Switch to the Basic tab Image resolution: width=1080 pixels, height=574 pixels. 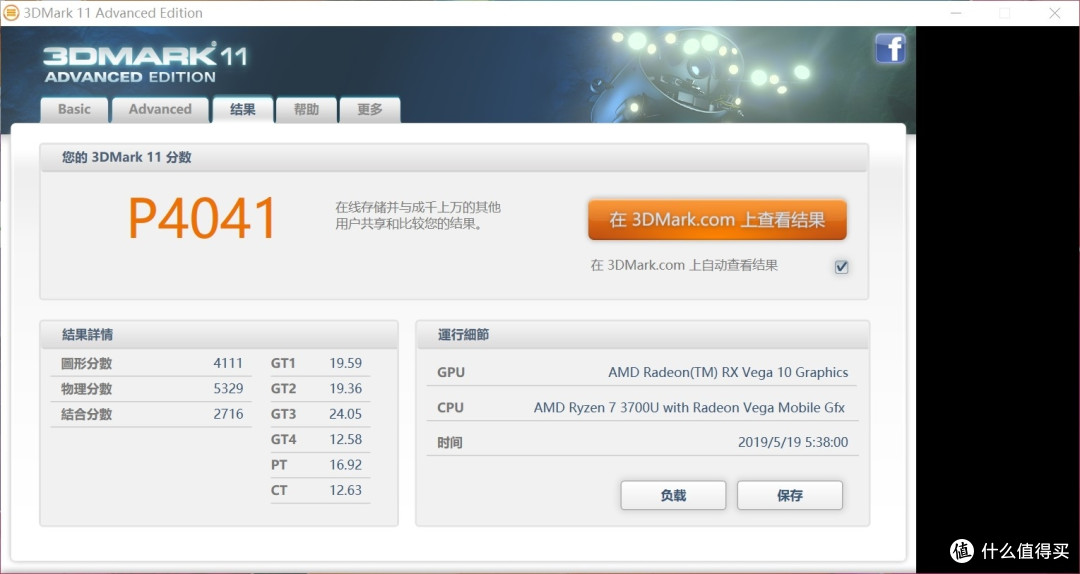point(74,110)
